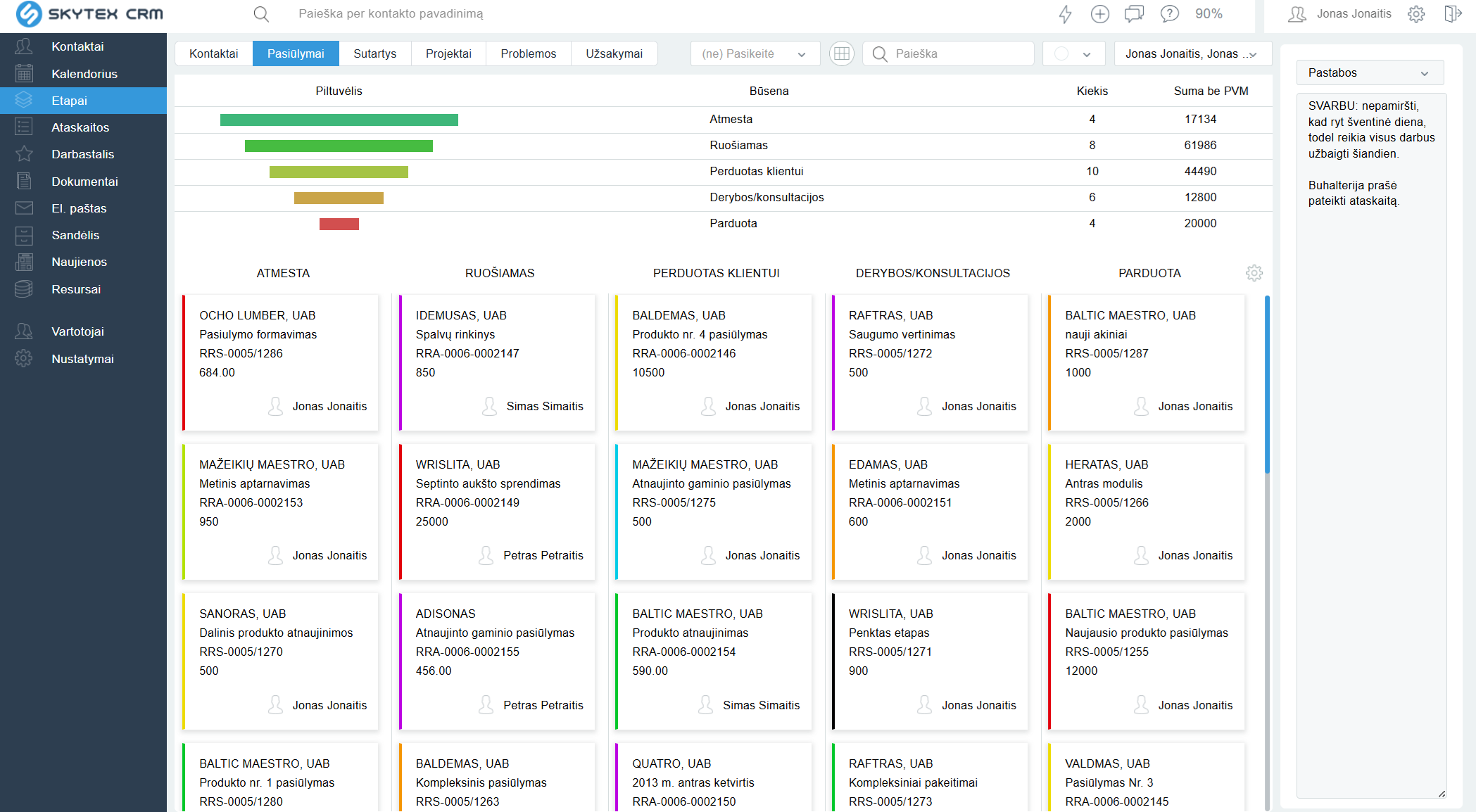1476x812 pixels.
Task: Click the kanban vertical scrollbar
Action: pos(1267,385)
